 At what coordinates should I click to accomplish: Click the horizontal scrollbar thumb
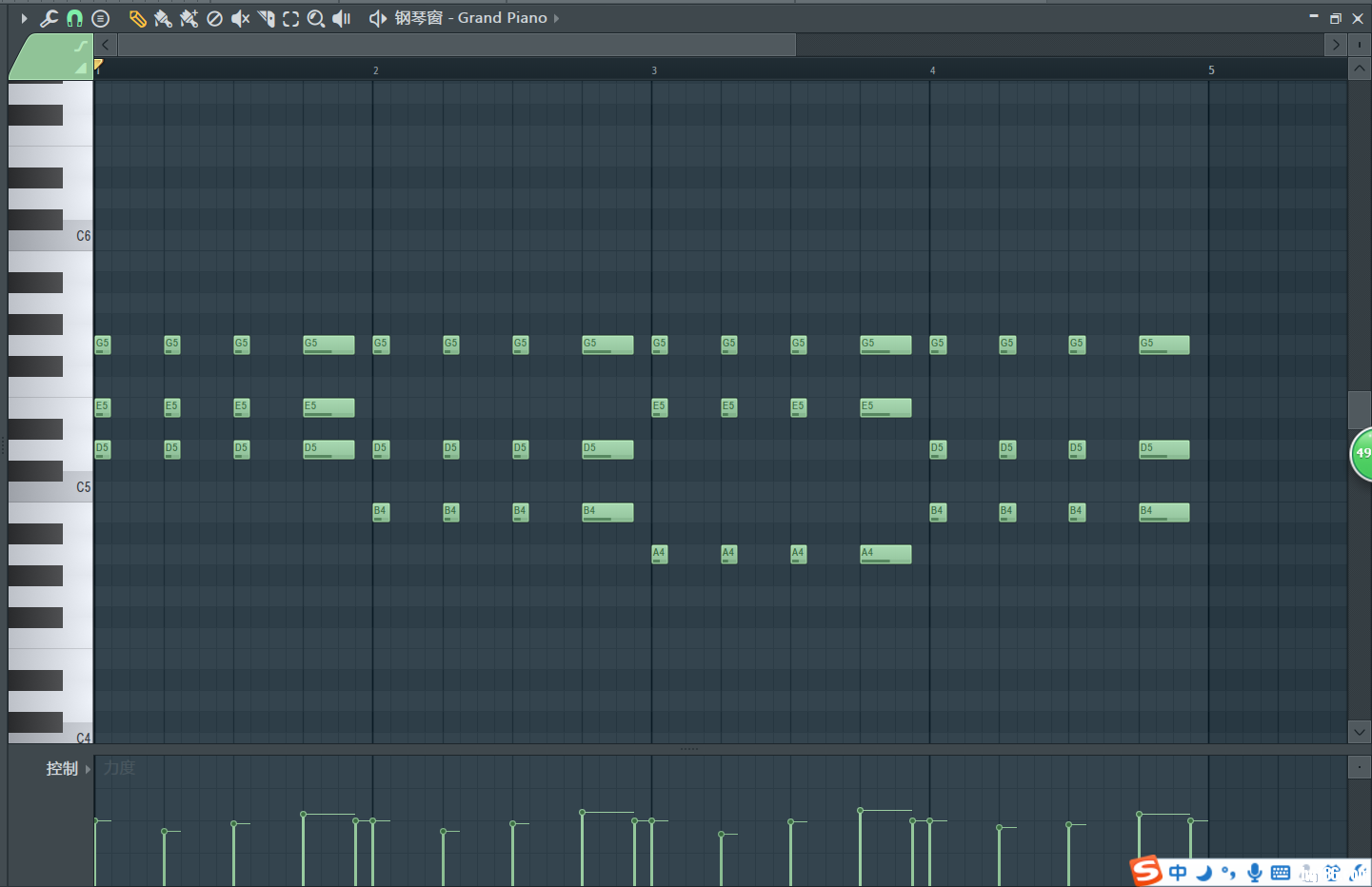457,45
